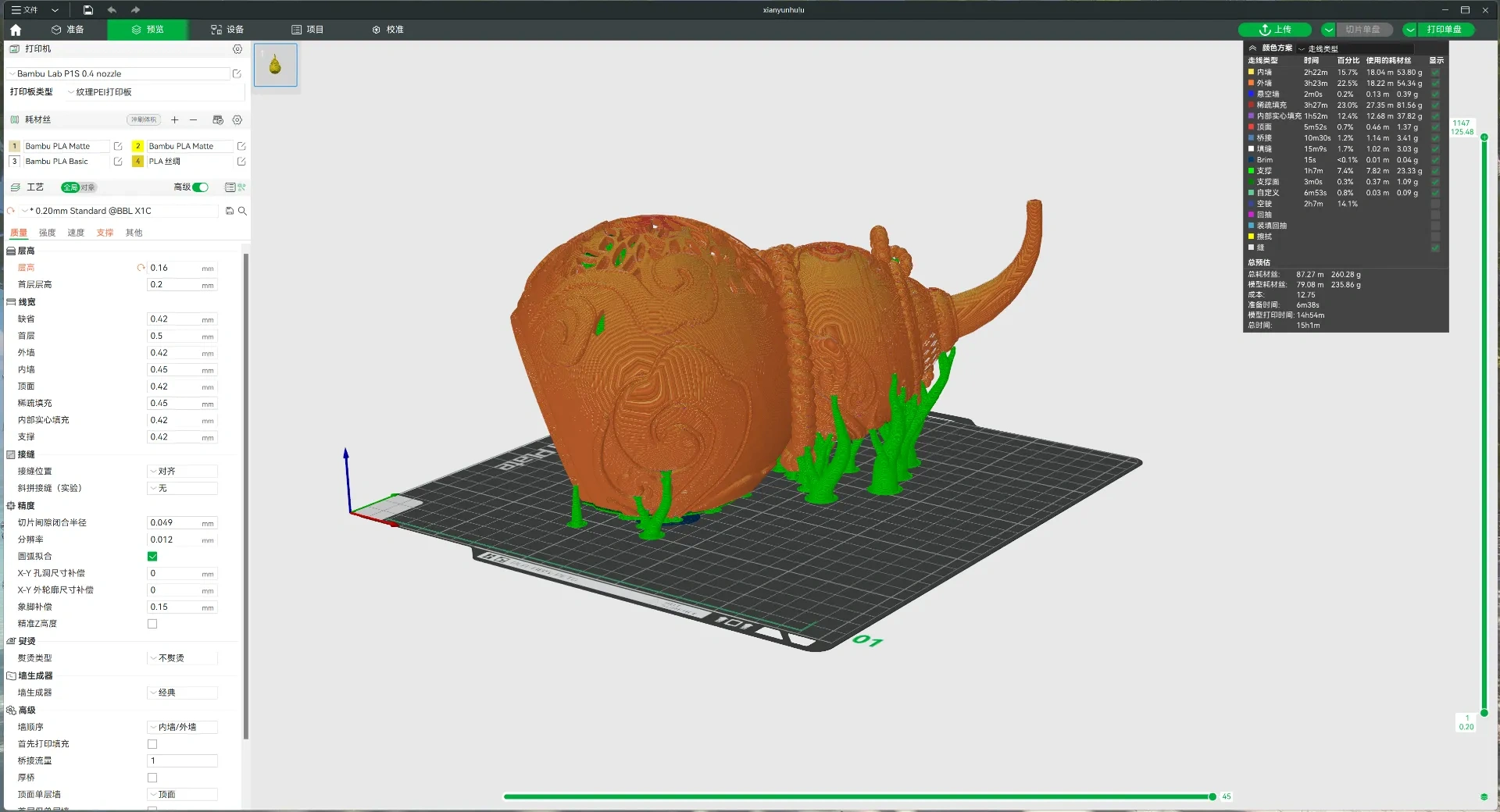Open the 斜拼接缝 dropdown
This screenshot has width=1500, height=812.
click(182, 488)
